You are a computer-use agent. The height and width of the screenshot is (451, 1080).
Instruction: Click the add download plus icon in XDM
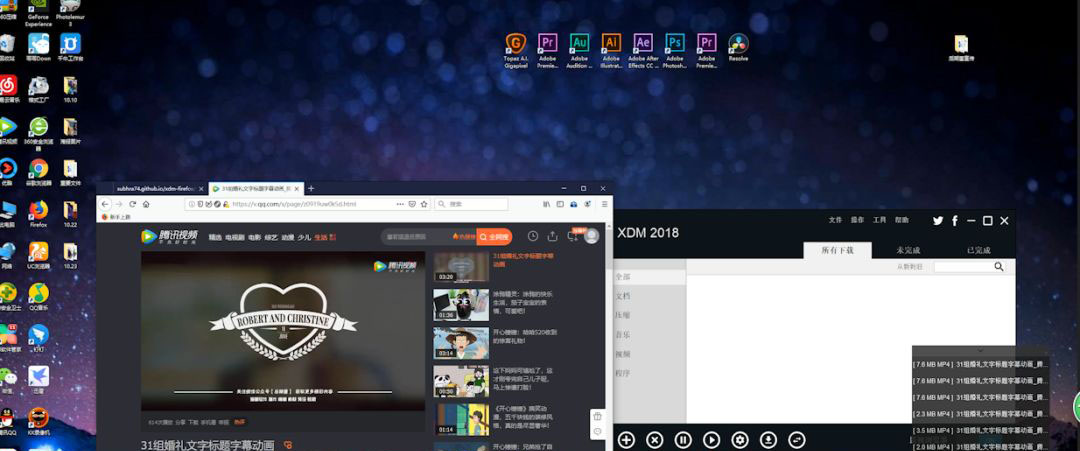(x=626, y=440)
